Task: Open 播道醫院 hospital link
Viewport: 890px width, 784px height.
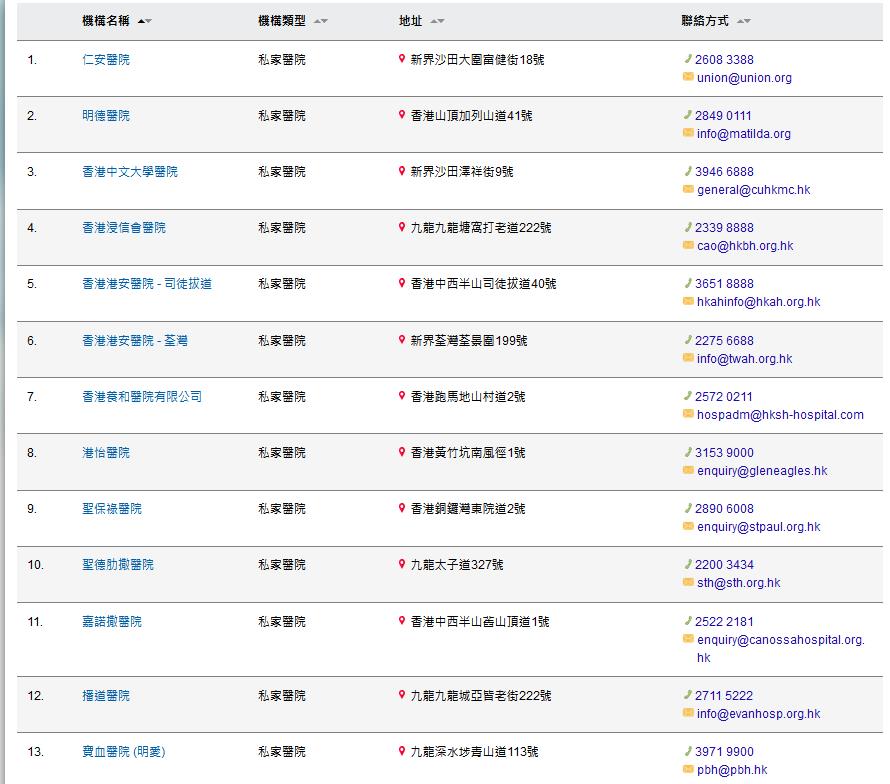Action: click(x=106, y=696)
